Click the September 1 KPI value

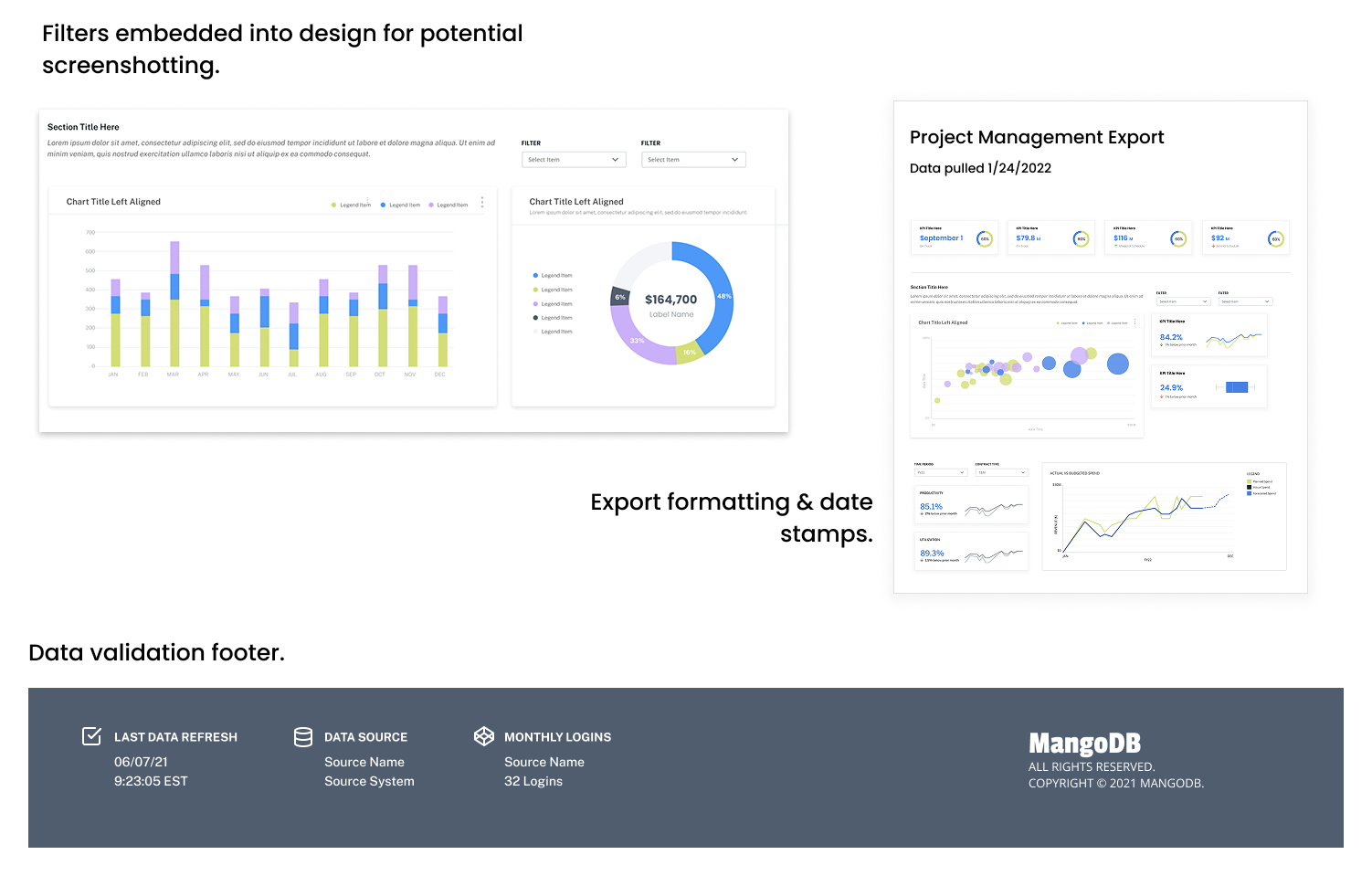click(941, 237)
